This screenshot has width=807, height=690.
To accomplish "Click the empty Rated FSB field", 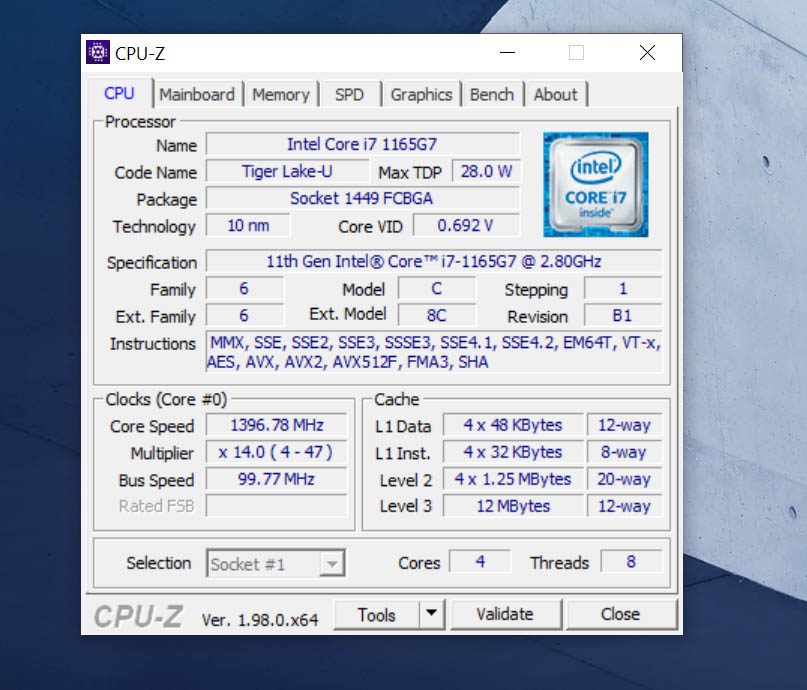I will pos(276,506).
